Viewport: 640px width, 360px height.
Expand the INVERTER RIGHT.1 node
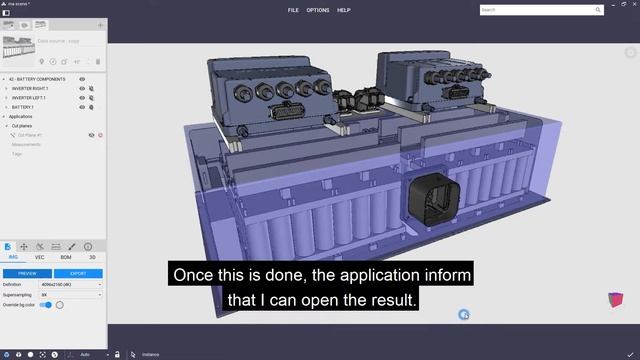click(6, 89)
